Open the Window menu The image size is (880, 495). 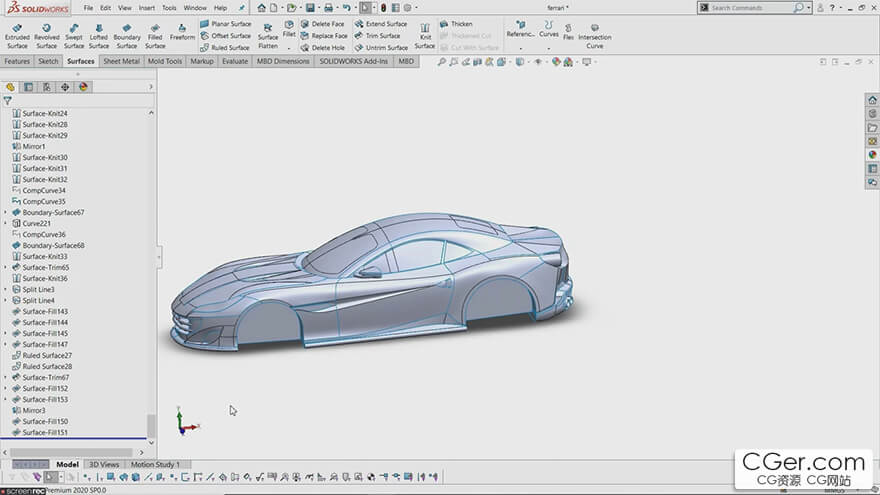(x=195, y=8)
